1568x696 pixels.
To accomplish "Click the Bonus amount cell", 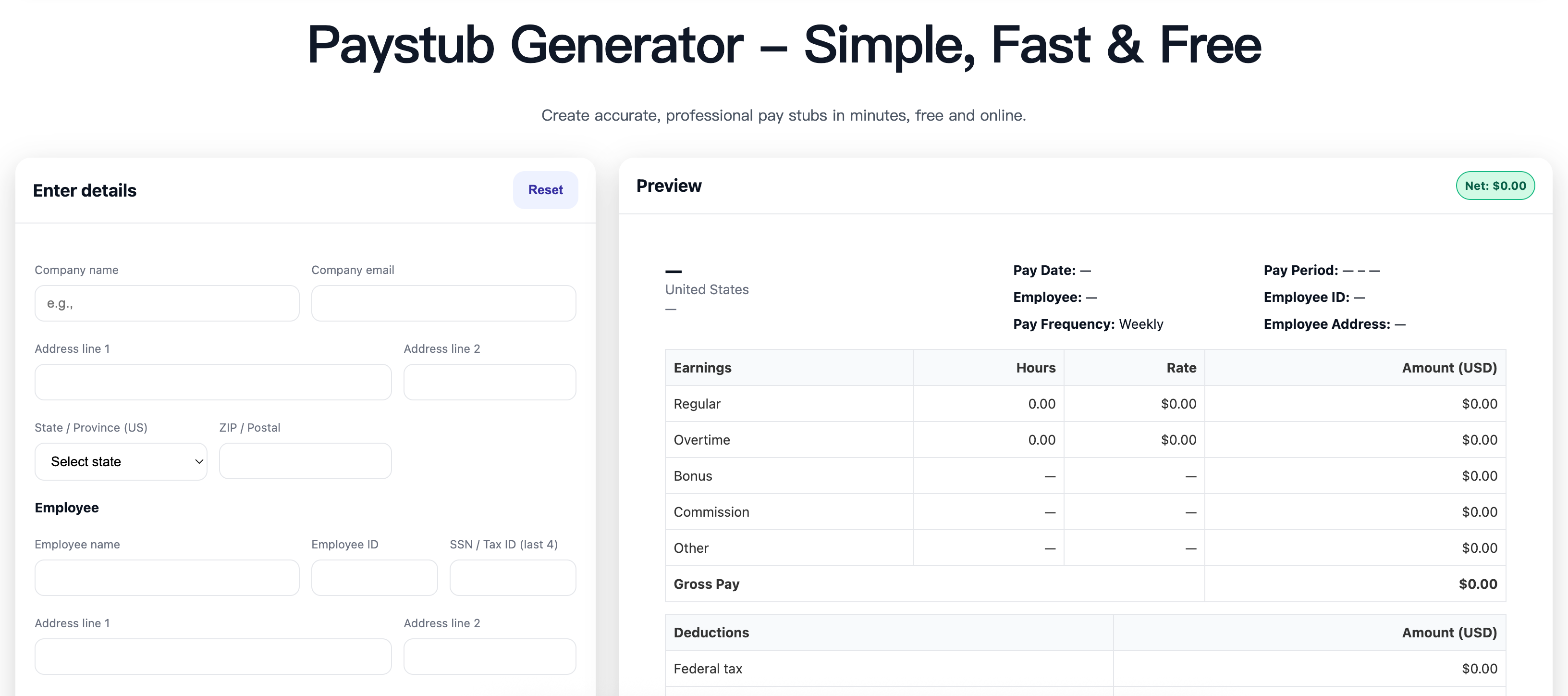I will 1479,475.
